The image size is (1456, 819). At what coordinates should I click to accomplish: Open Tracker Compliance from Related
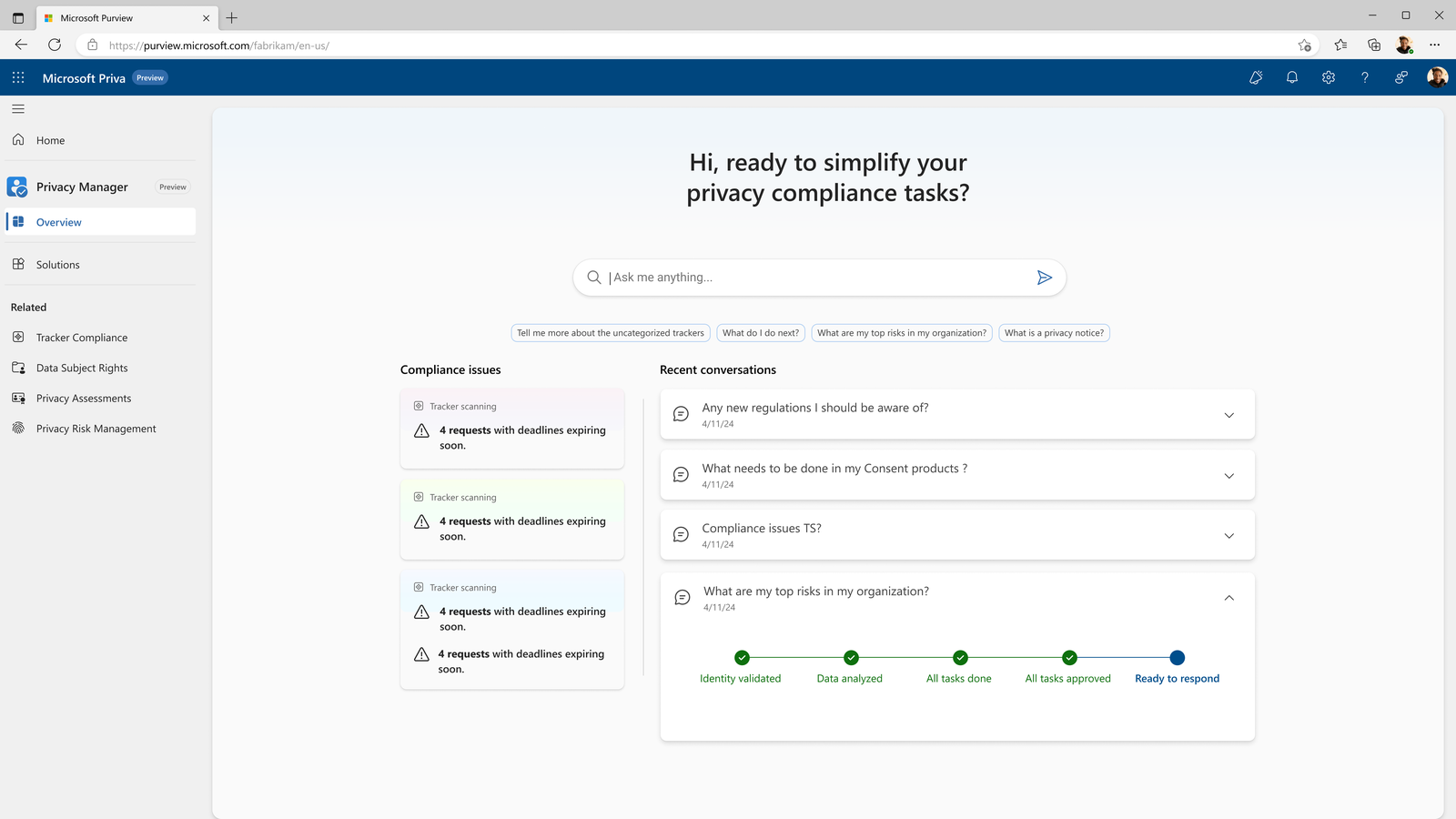(x=100, y=338)
